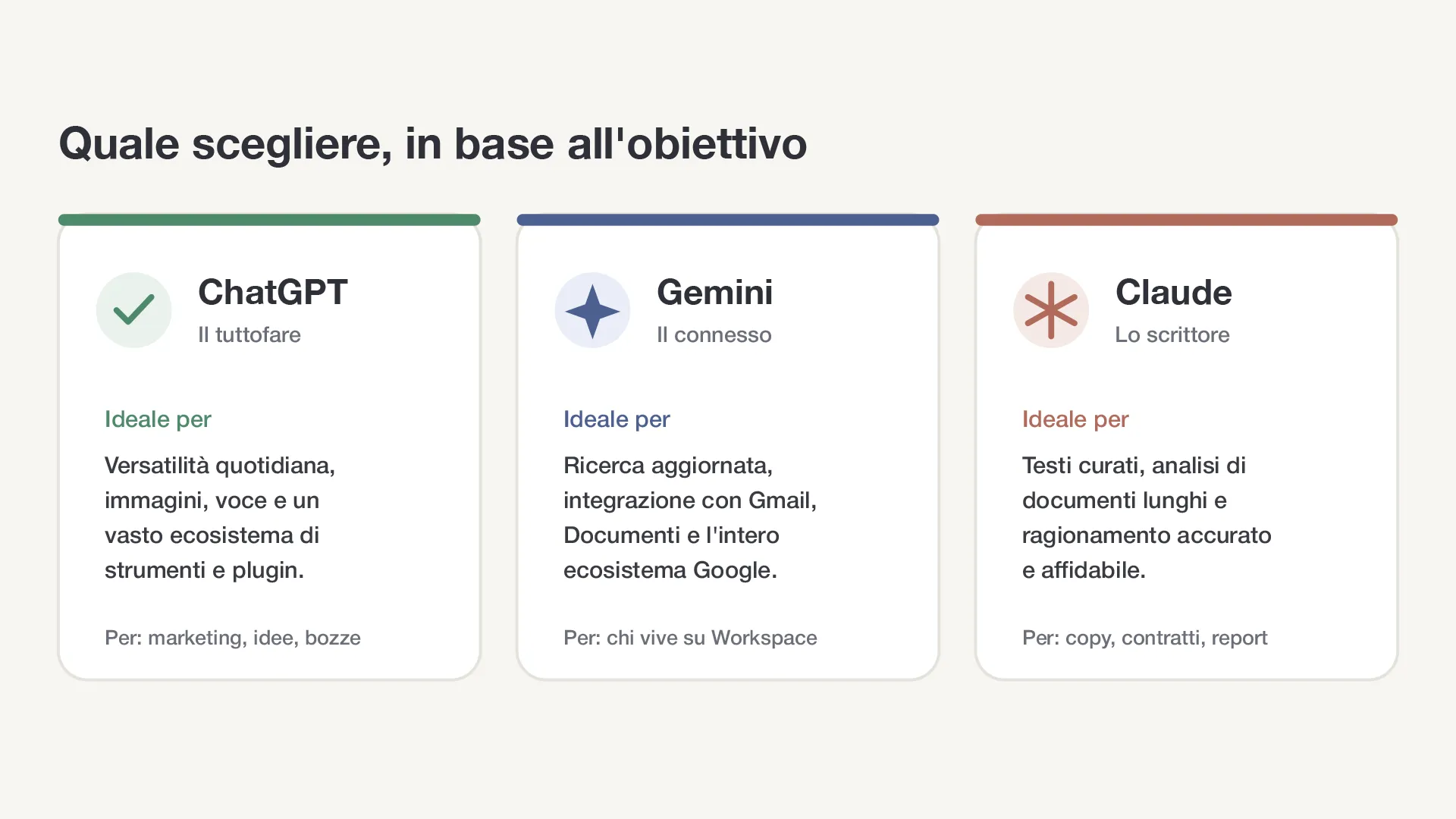Click the red asterisk Claude icon
The width and height of the screenshot is (1456, 819).
pyautogui.click(x=1051, y=310)
